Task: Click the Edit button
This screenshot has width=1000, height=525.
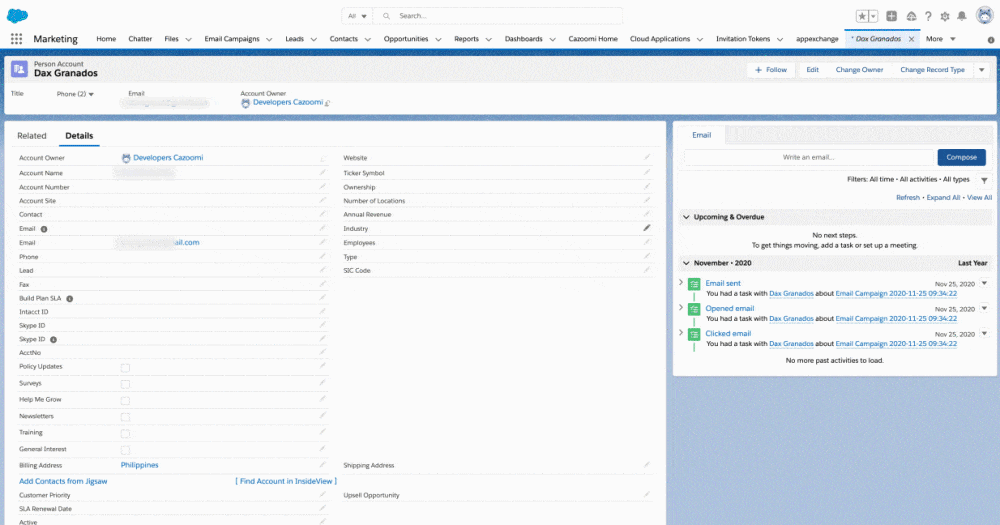Action: (812, 70)
